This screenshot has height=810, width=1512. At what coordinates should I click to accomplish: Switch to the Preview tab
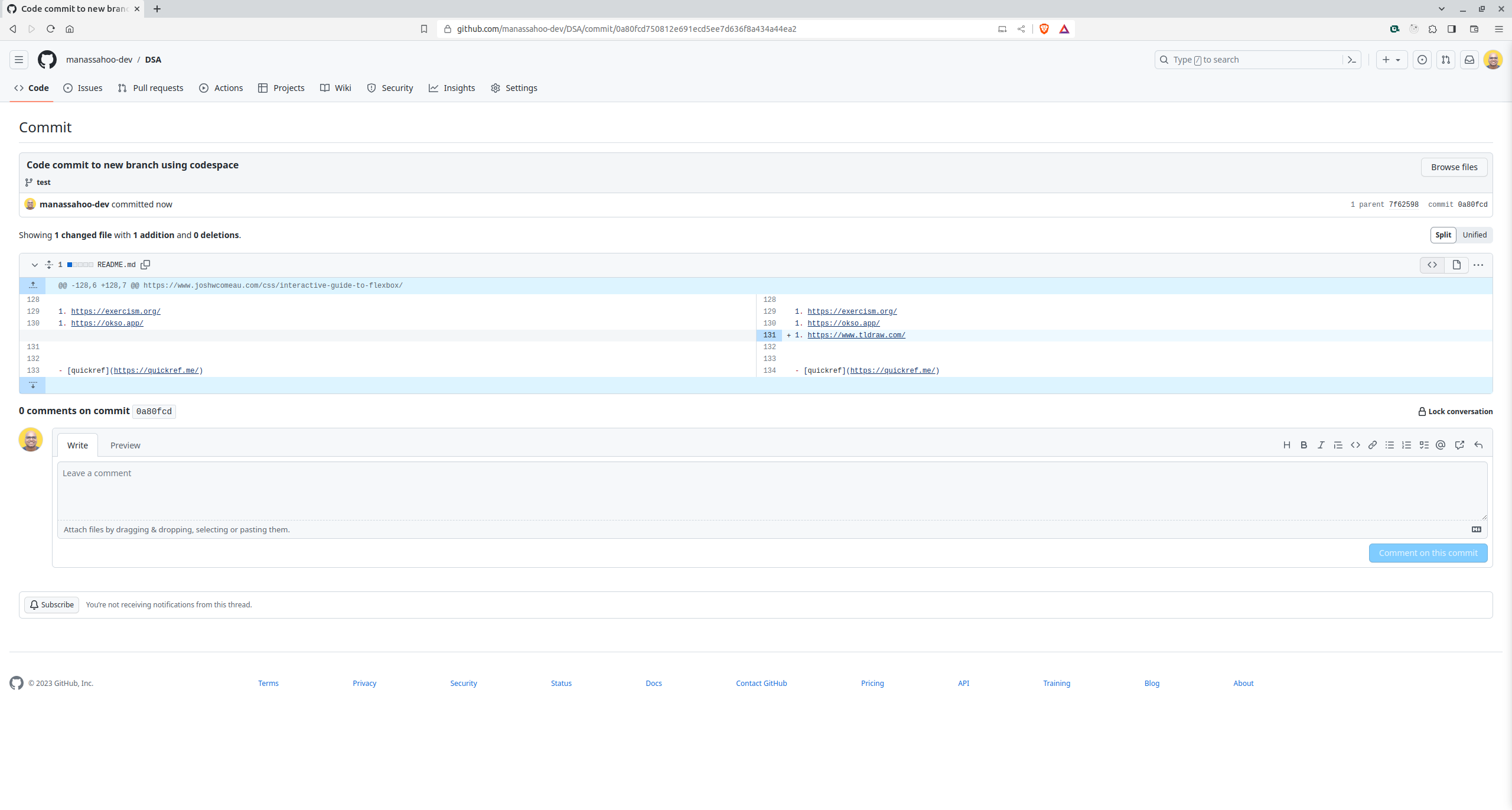click(125, 445)
